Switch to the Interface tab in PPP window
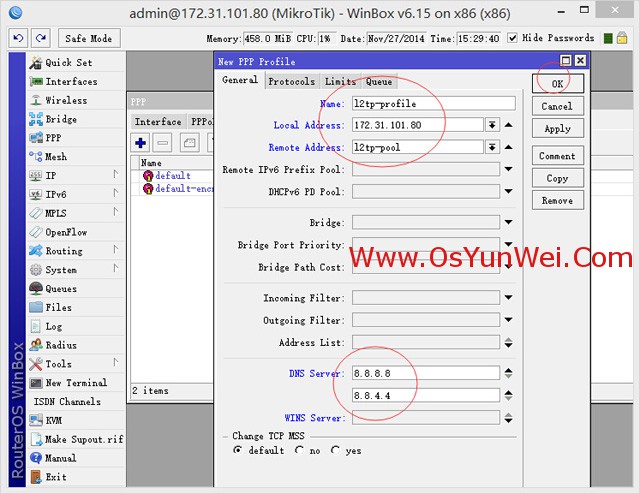 click(158, 122)
